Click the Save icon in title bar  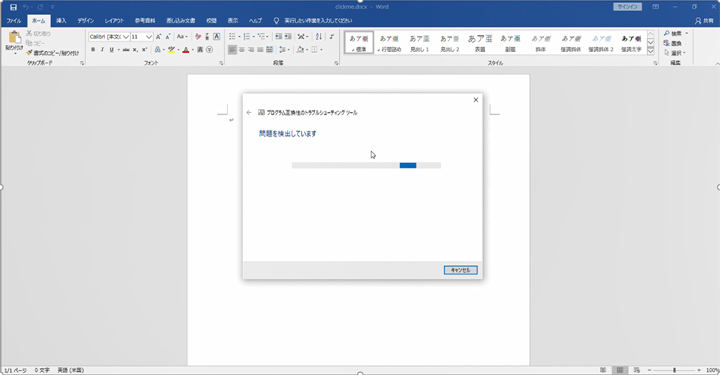(13, 7)
